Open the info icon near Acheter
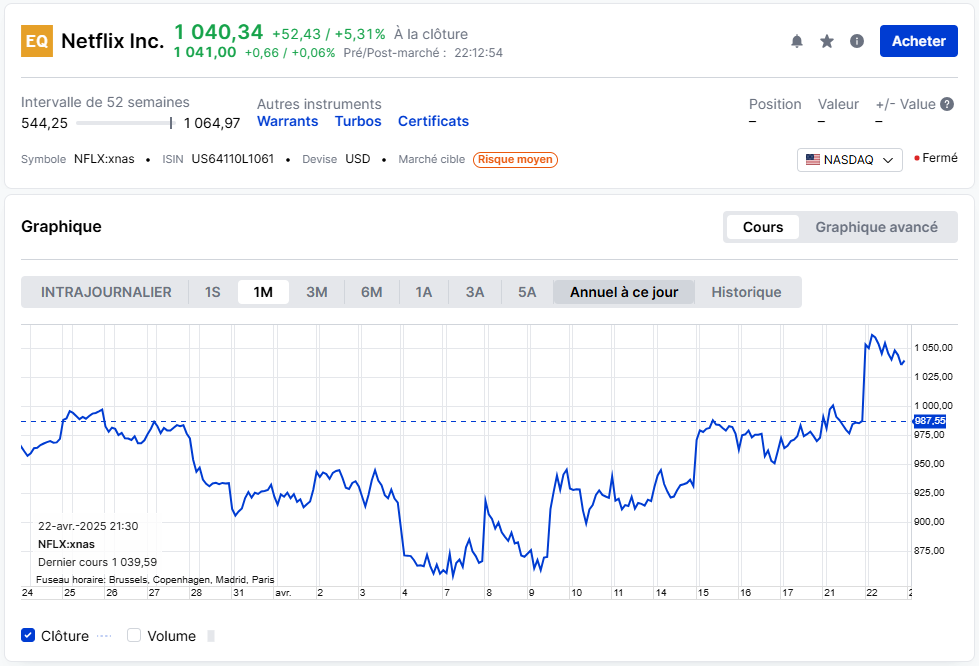979x666 pixels. pos(857,41)
